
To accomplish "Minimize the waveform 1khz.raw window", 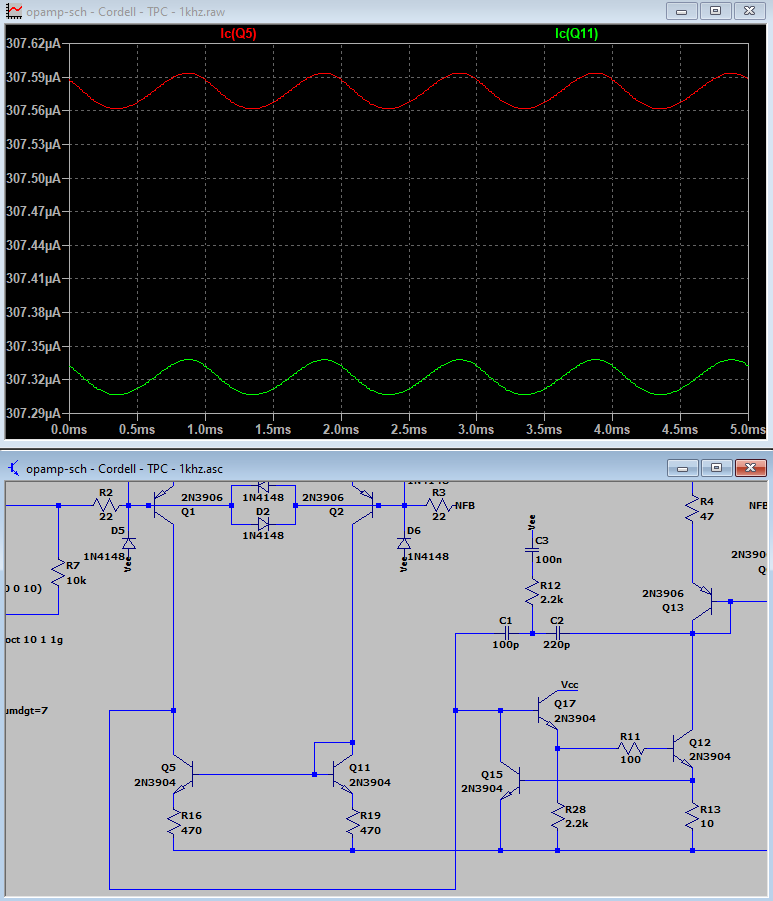I will [x=682, y=11].
